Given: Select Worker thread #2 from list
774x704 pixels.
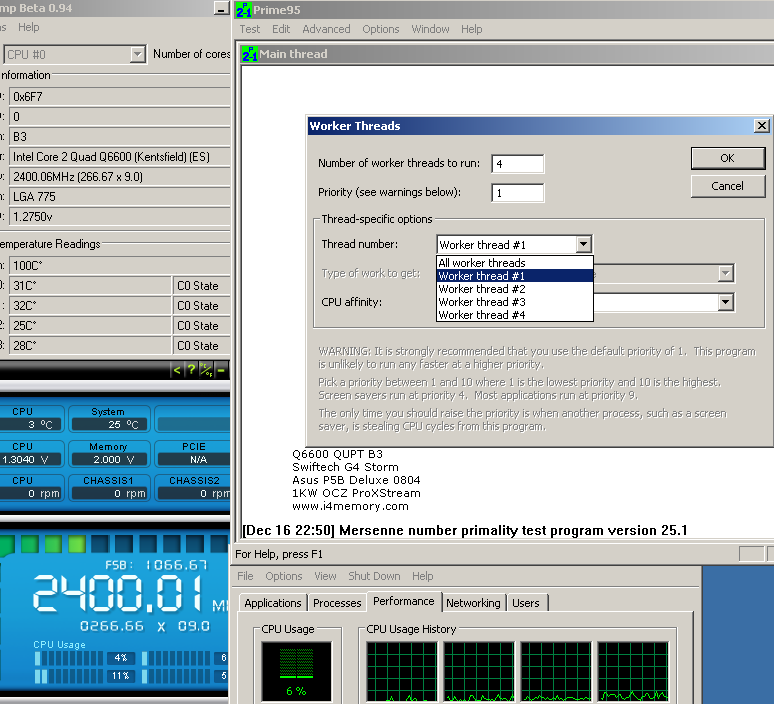Looking at the screenshot, I should [x=481, y=289].
